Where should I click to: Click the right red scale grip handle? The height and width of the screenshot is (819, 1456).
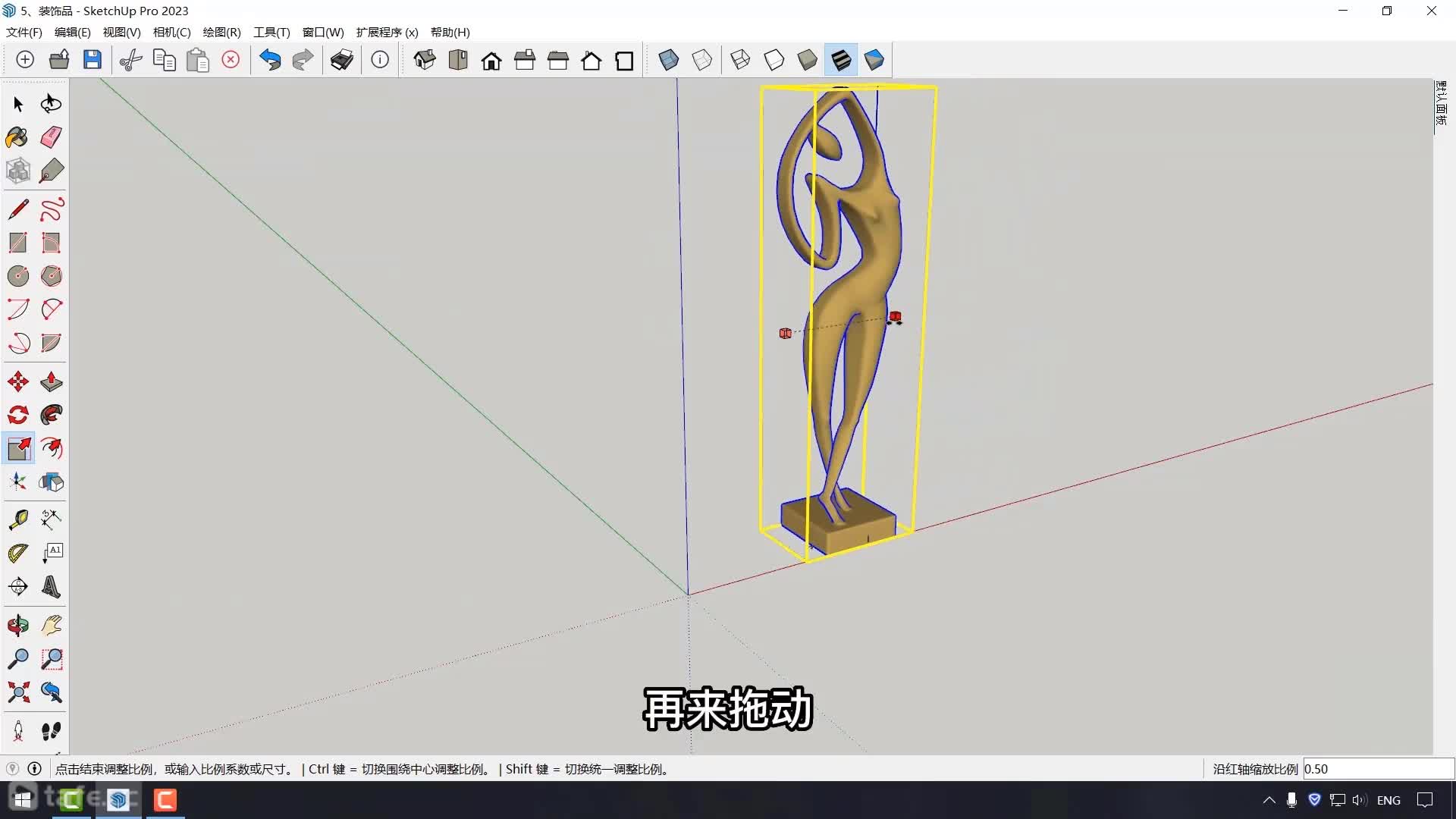(x=896, y=317)
